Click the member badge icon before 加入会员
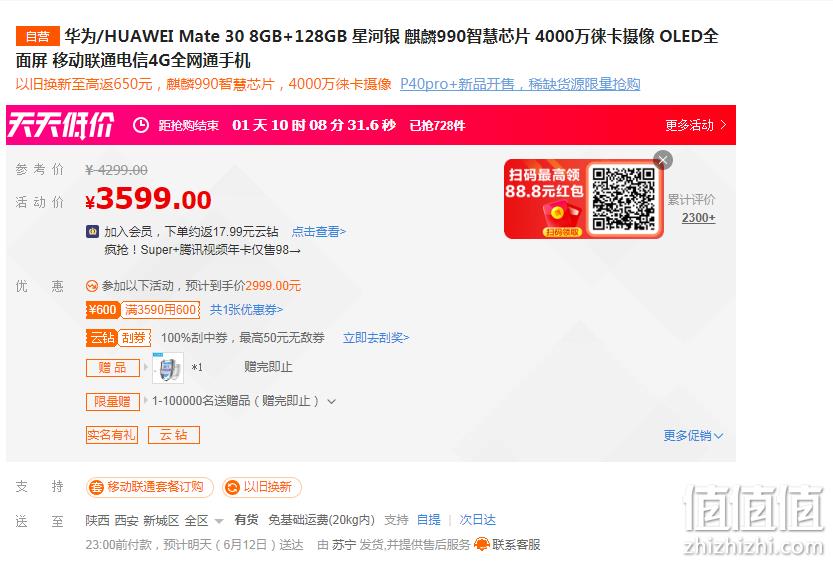Screen dimensions: 833x564 point(92,232)
